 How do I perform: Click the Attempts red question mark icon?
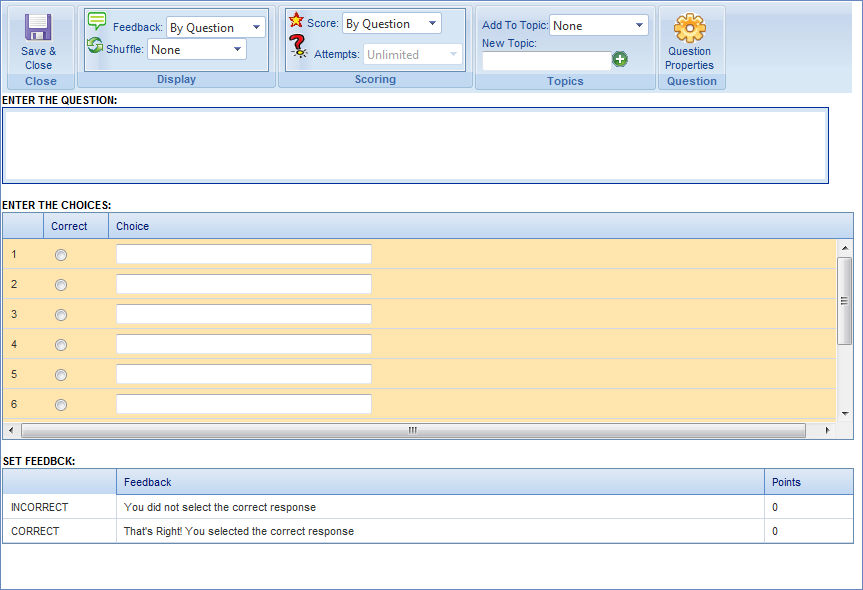click(x=297, y=44)
